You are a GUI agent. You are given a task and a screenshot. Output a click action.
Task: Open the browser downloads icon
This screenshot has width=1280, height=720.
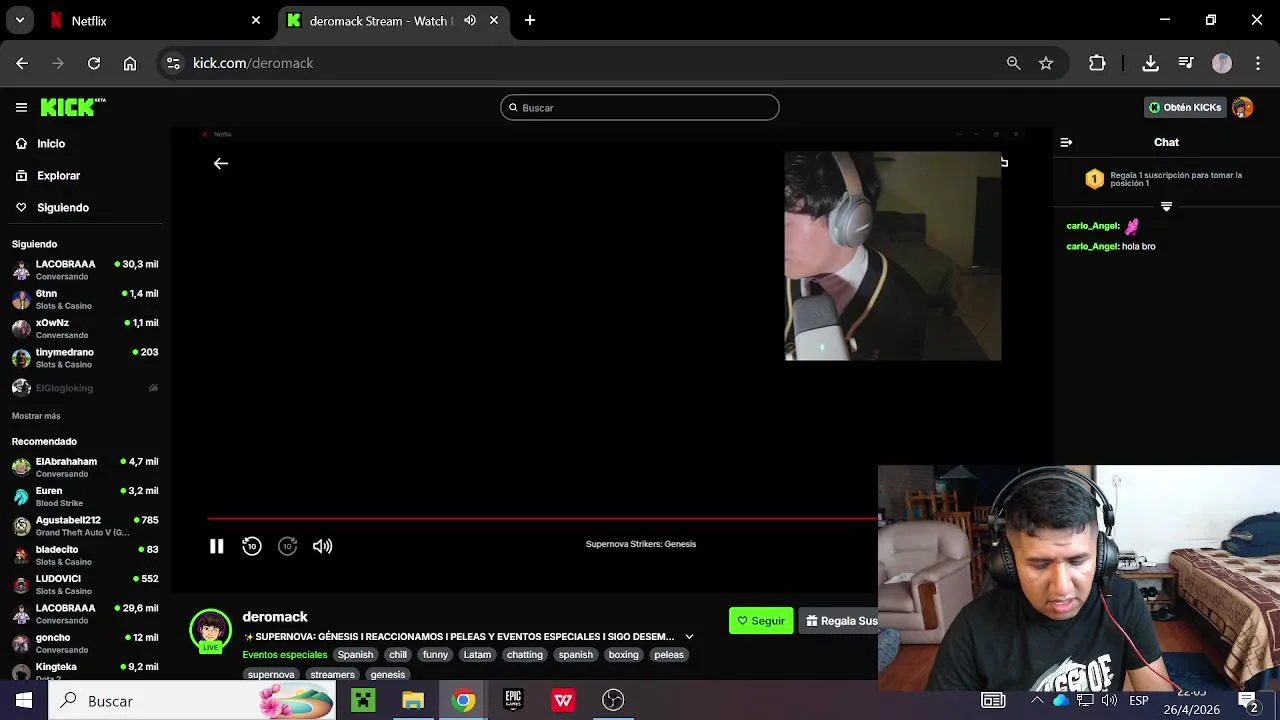pos(1151,63)
